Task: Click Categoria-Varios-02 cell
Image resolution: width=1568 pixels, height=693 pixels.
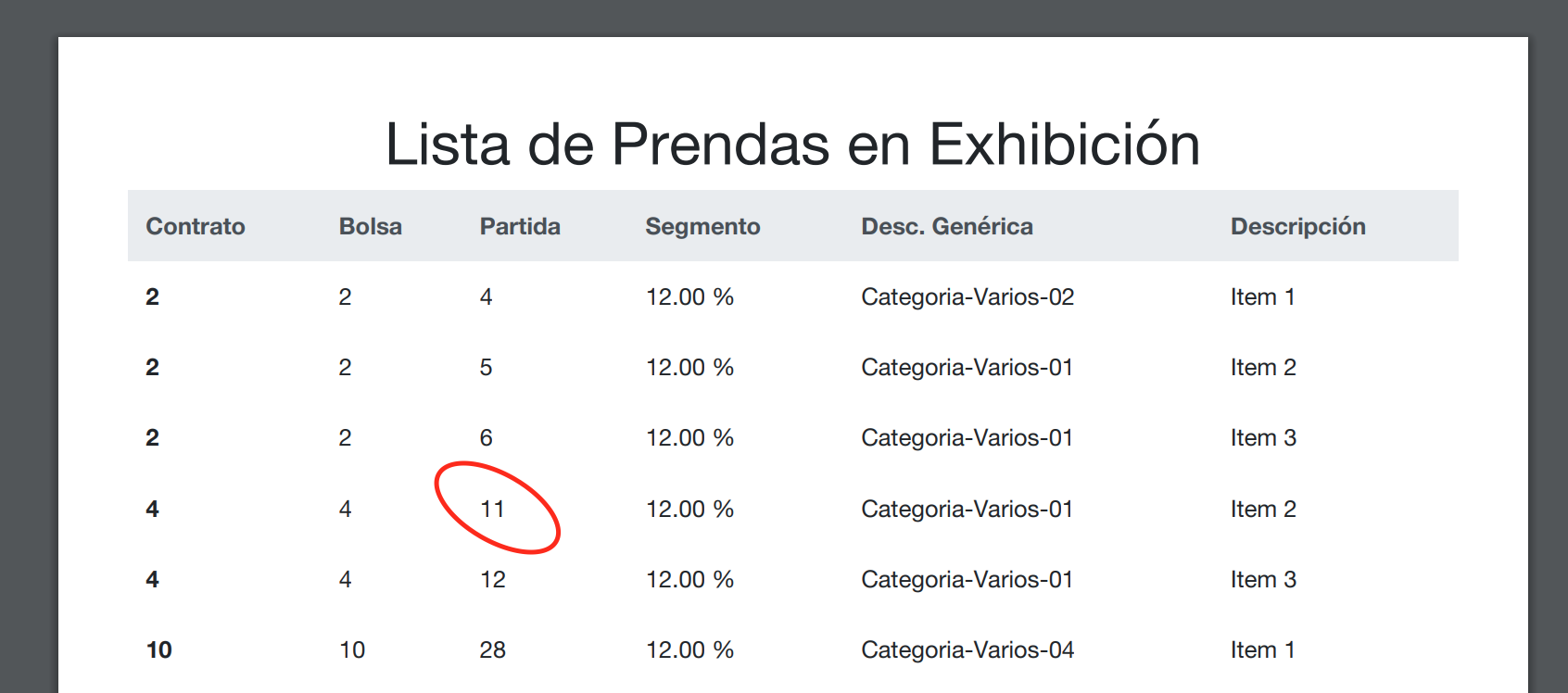Action: coord(967,296)
